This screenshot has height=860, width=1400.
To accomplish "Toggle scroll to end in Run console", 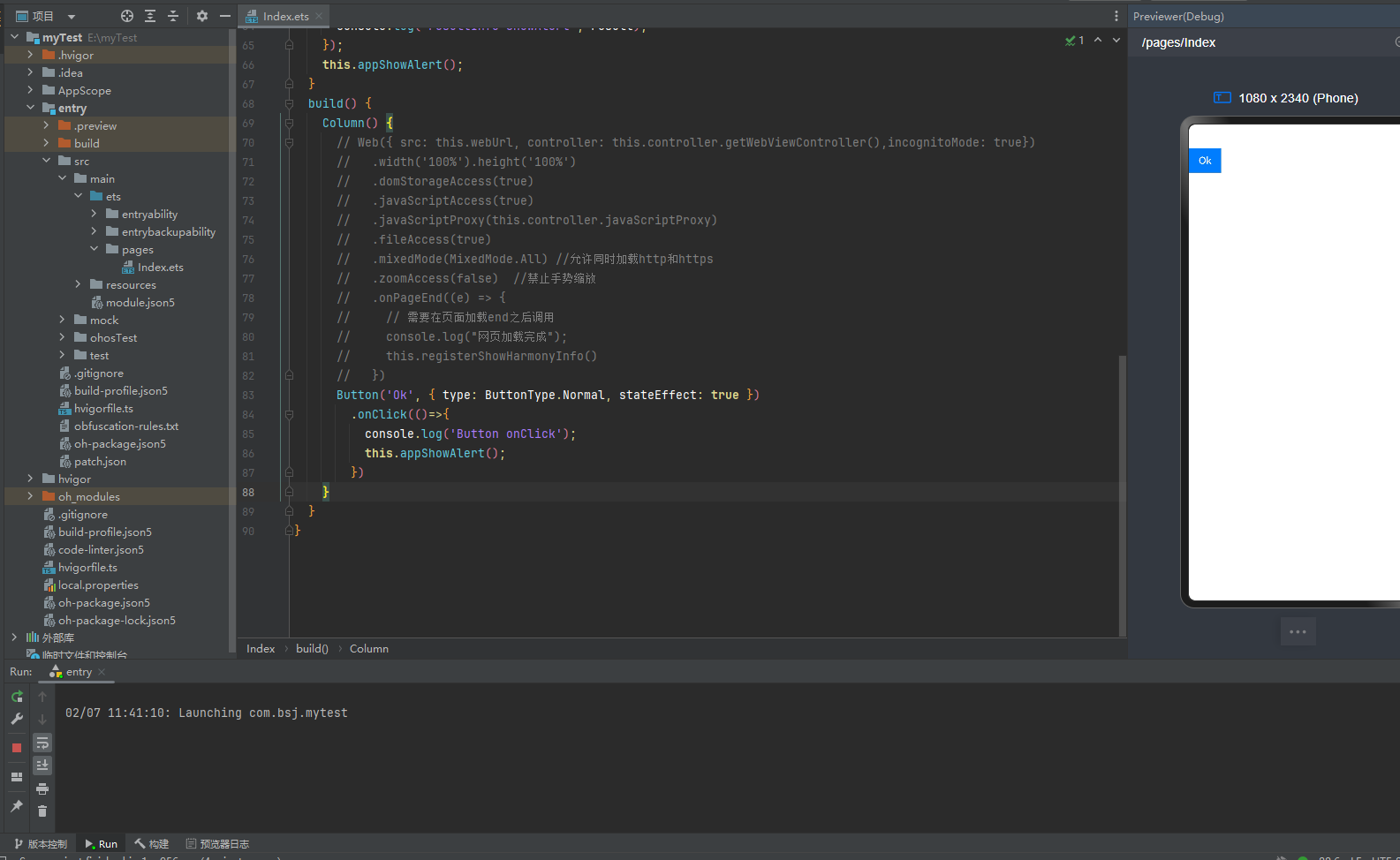I will click(42, 766).
